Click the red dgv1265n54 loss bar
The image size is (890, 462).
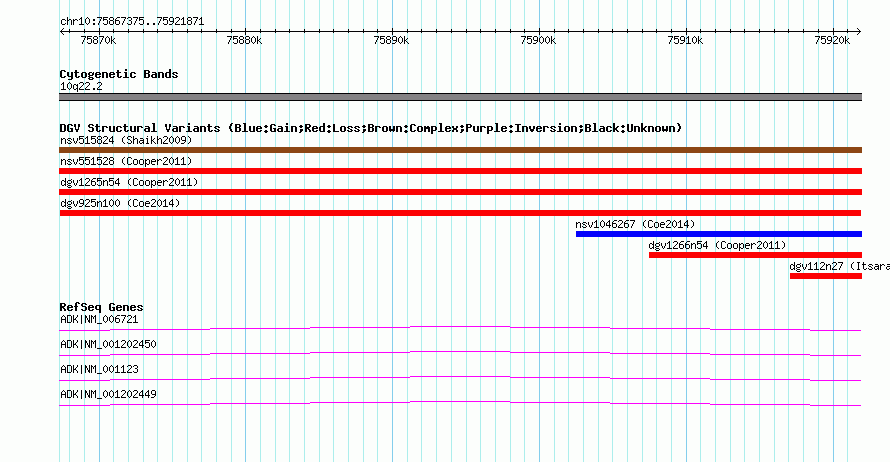(460, 192)
